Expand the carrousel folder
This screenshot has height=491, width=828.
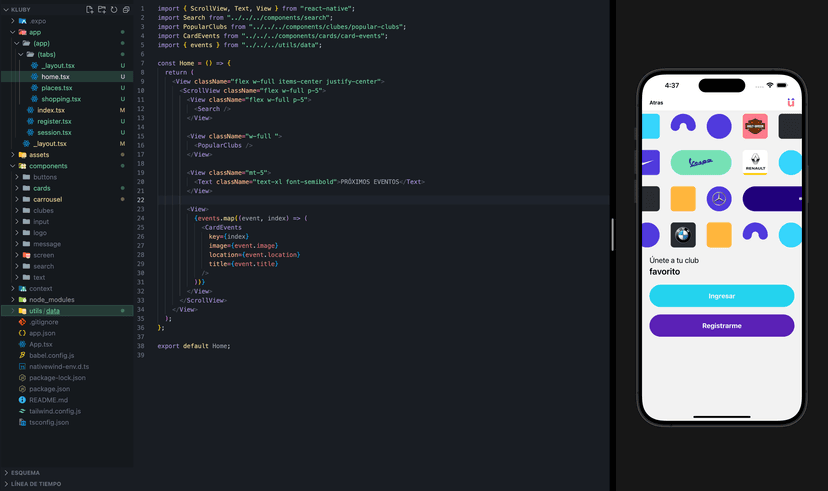(x=17, y=199)
